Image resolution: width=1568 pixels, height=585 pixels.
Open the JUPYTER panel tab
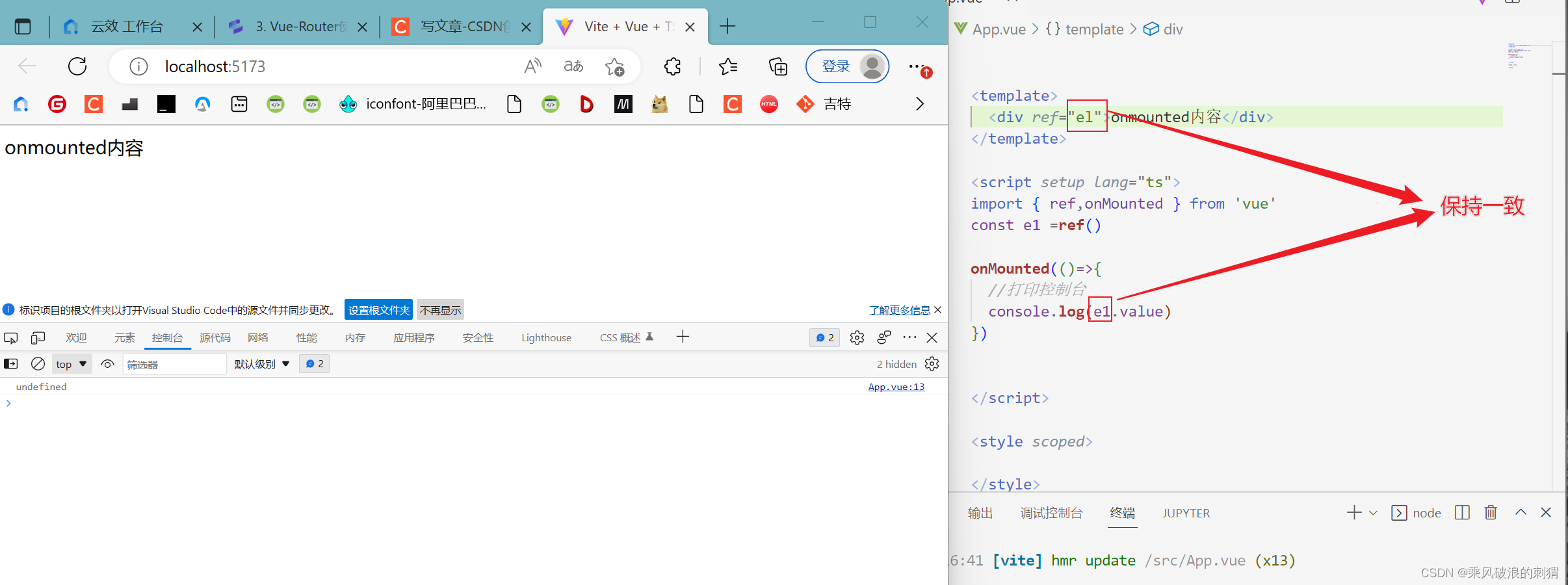click(x=1186, y=513)
